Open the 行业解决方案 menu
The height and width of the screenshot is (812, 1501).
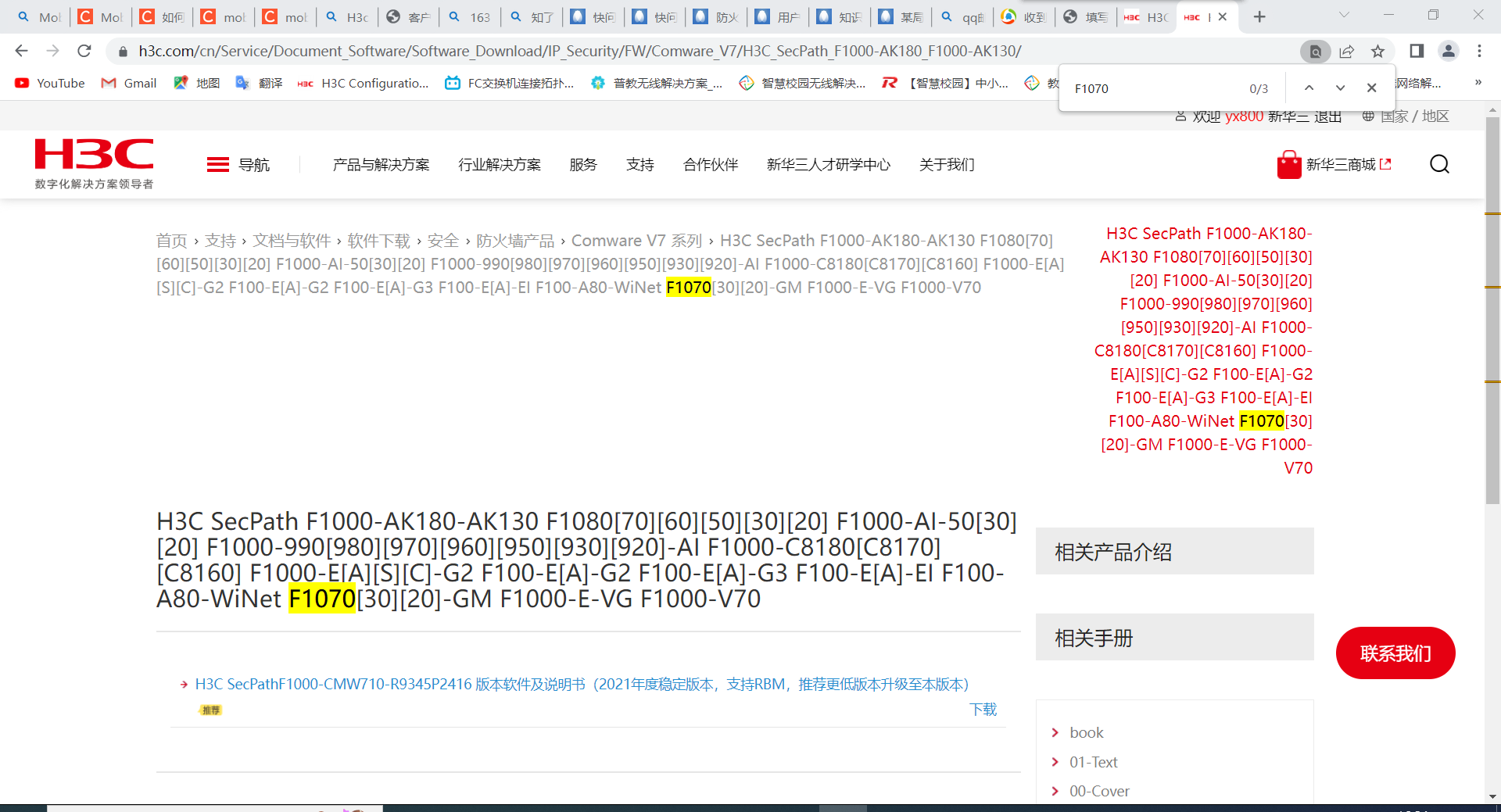click(x=500, y=164)
